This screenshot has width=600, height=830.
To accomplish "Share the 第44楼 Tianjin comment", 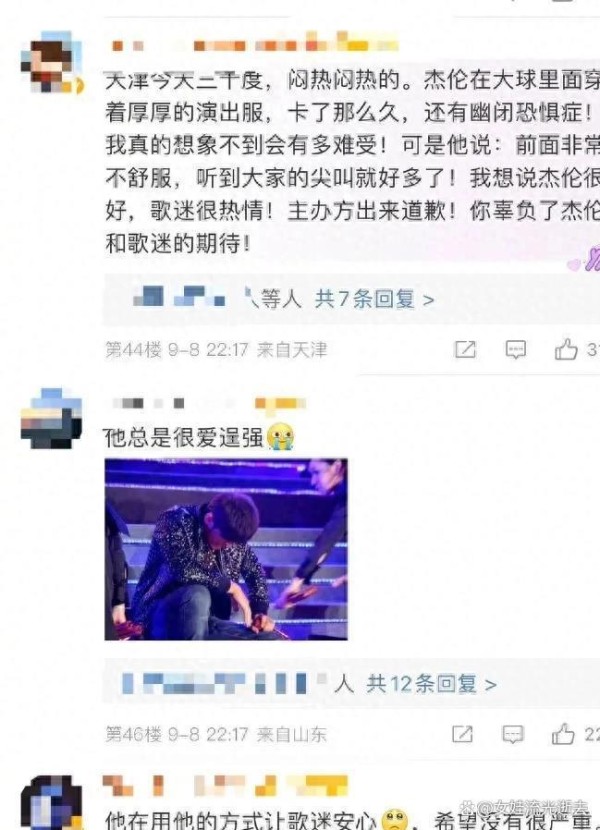I will pos(465,349).
